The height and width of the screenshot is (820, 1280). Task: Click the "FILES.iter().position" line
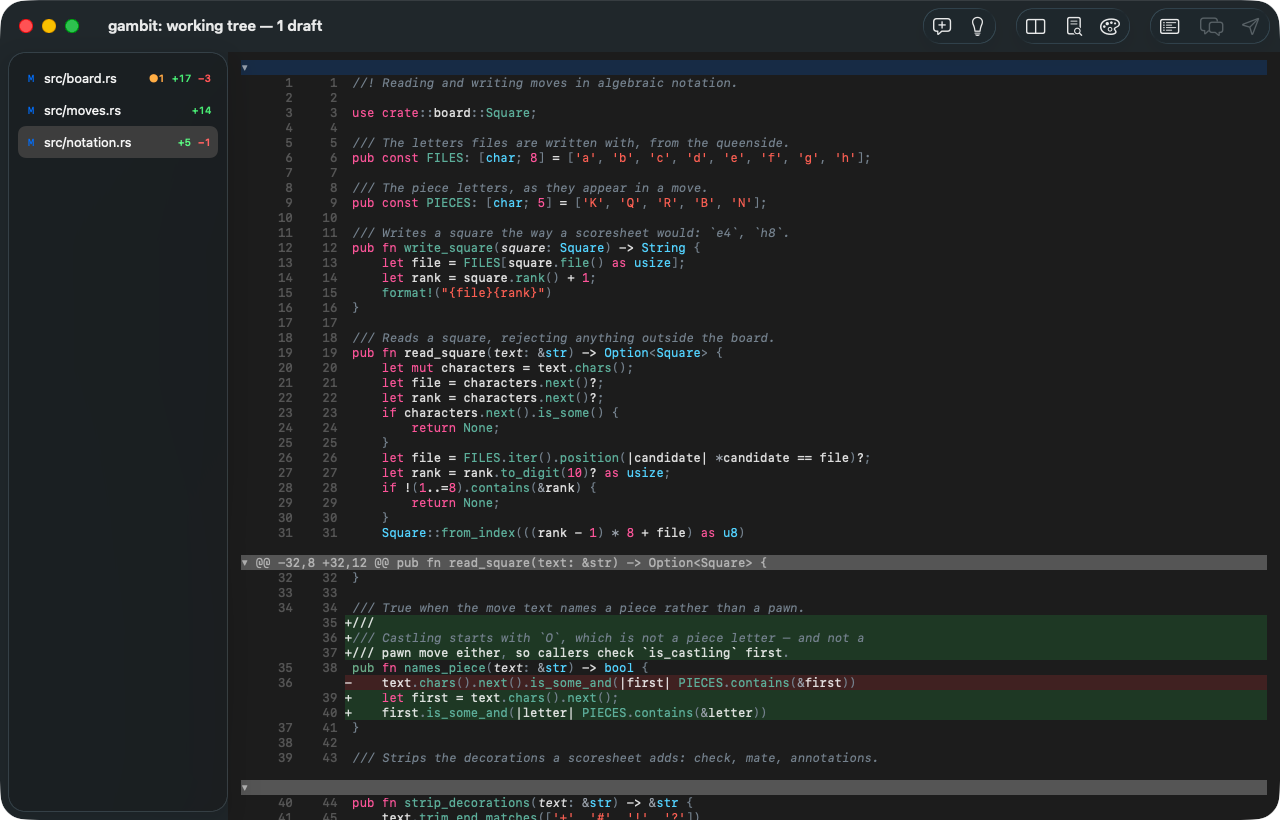pos(626,458)
